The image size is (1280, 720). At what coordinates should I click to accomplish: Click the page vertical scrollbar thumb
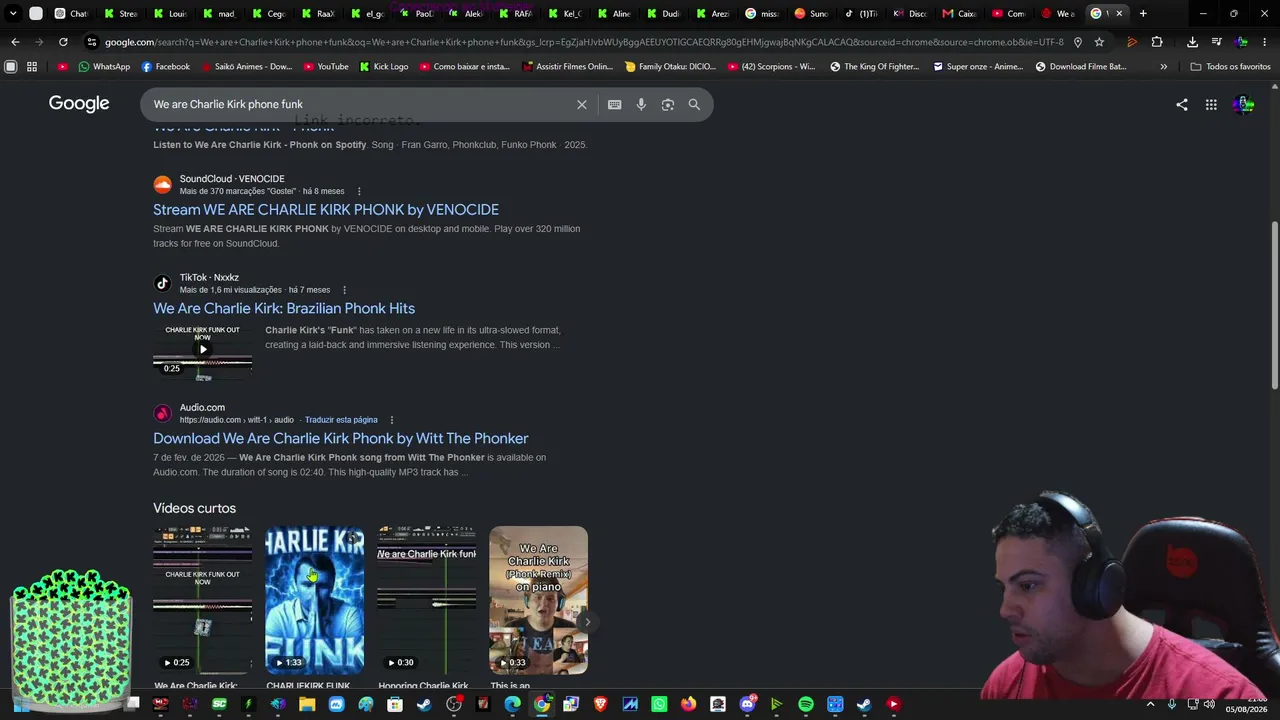click(1274, 305)
